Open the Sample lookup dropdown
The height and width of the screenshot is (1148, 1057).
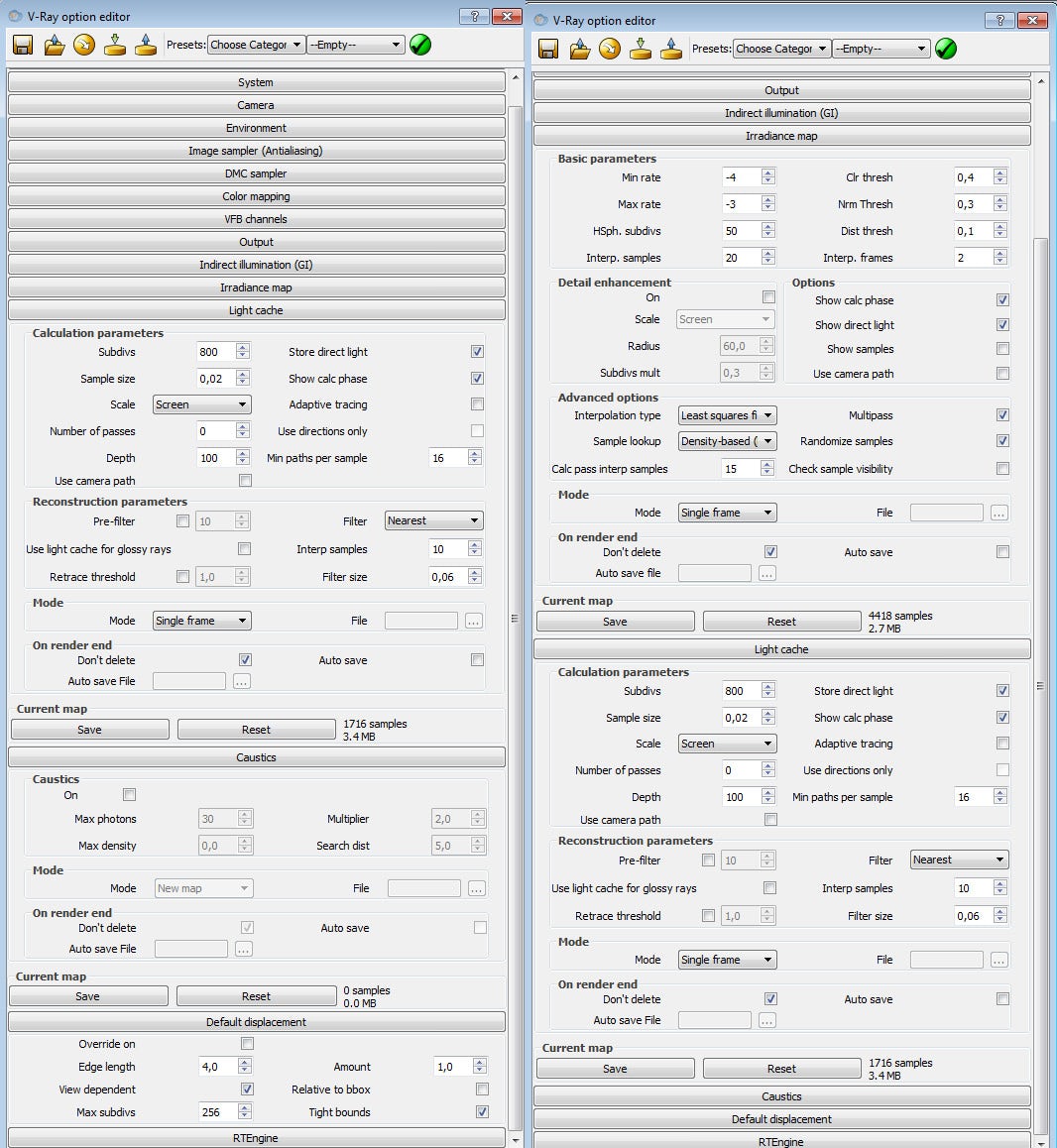tap(727, 441)
